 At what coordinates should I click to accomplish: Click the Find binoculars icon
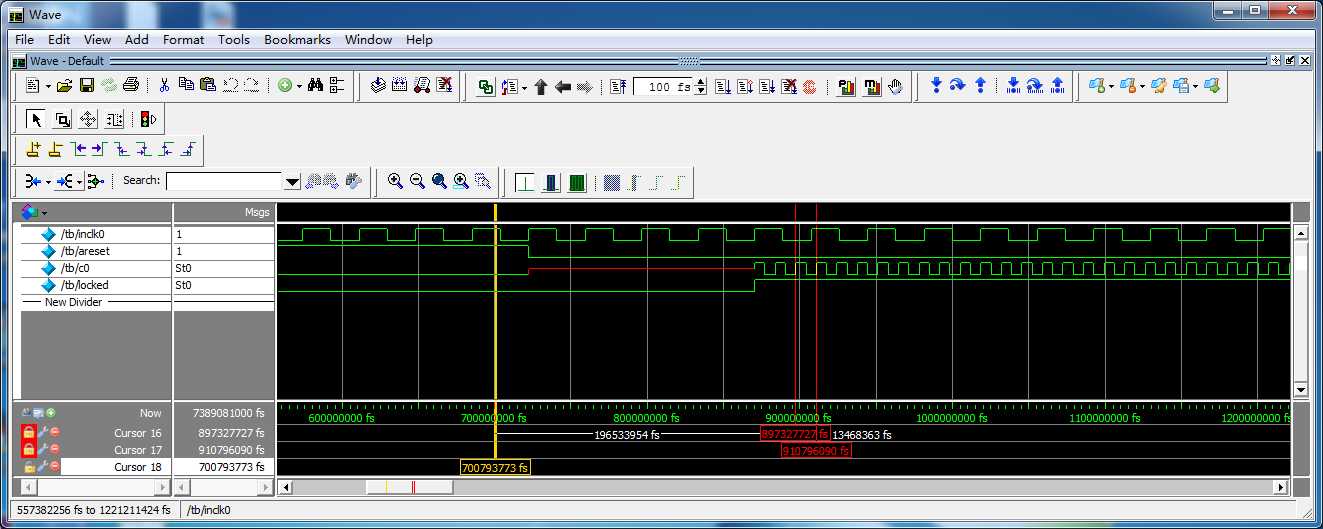tap(315, 86)
